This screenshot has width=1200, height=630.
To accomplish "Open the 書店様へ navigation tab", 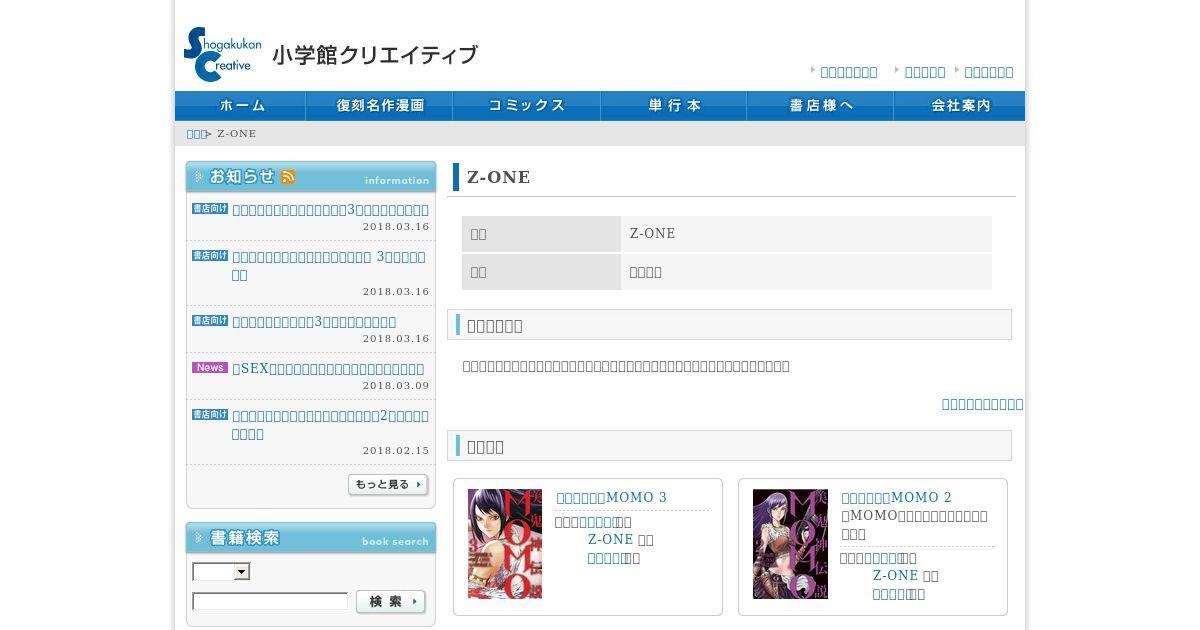I will coord(820,106).
